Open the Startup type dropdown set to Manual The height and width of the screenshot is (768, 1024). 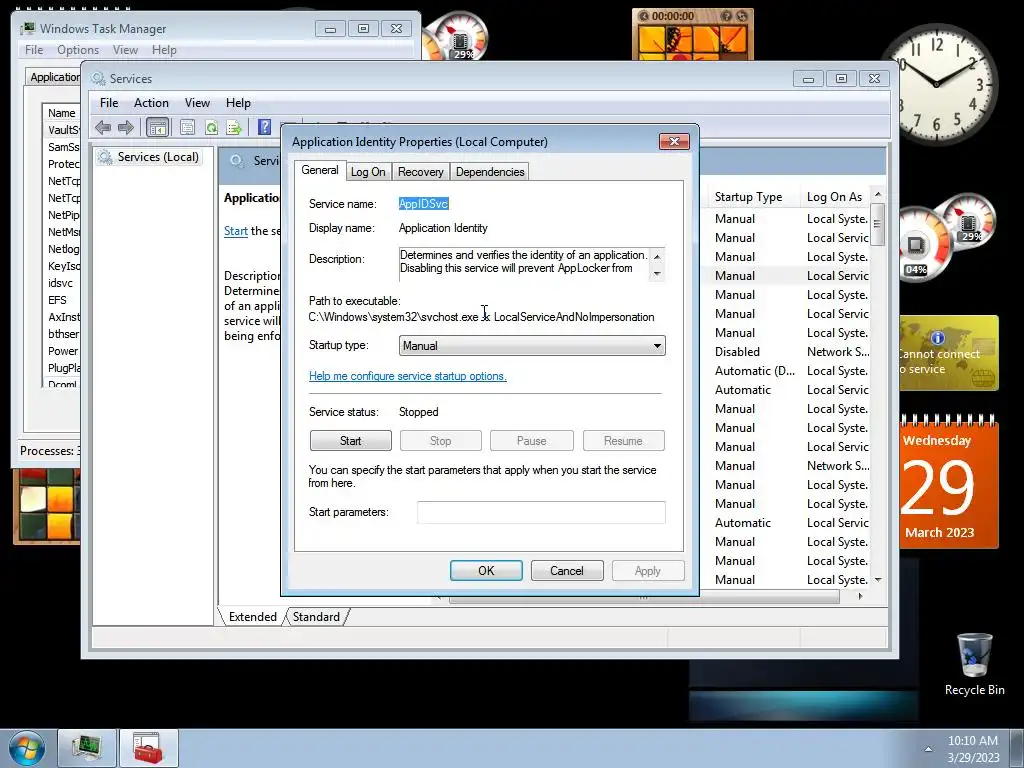[x=532, y=345]
